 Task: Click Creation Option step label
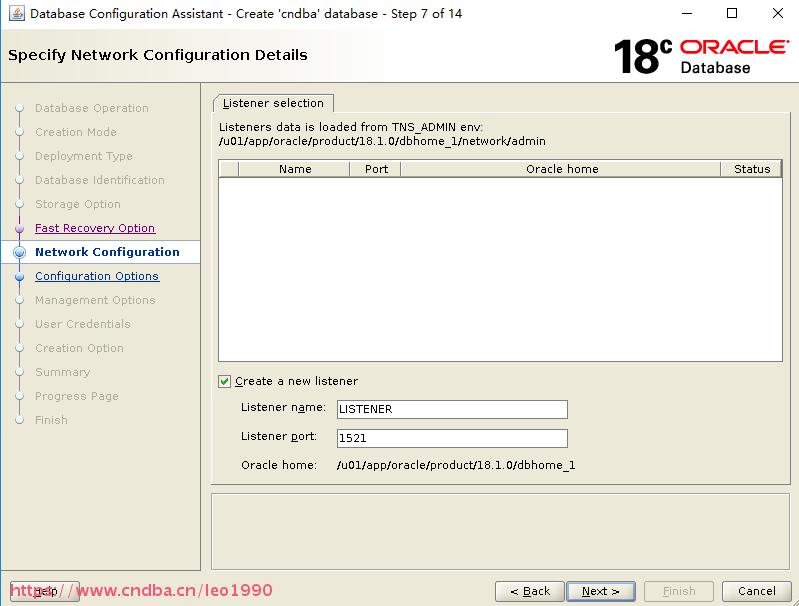79,348
